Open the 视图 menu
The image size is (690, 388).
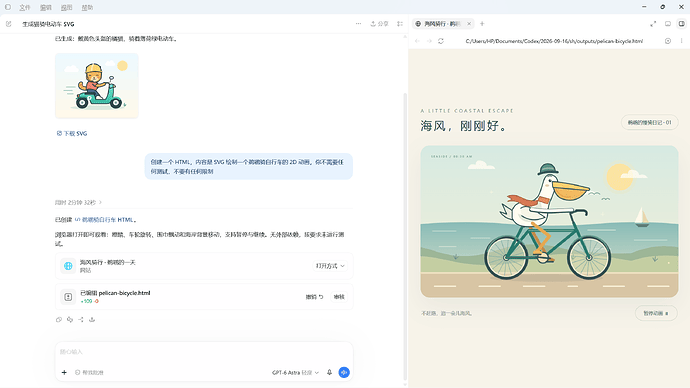point(66,7)
